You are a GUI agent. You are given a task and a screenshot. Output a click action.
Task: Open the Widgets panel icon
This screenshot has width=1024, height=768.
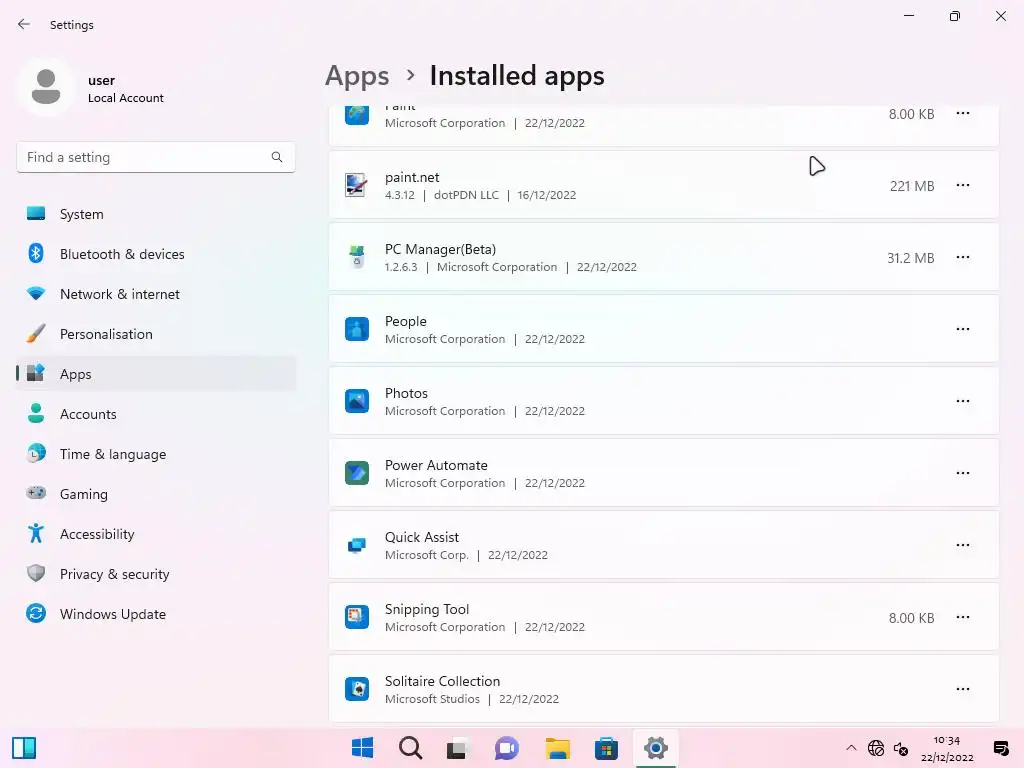(24, 748)
